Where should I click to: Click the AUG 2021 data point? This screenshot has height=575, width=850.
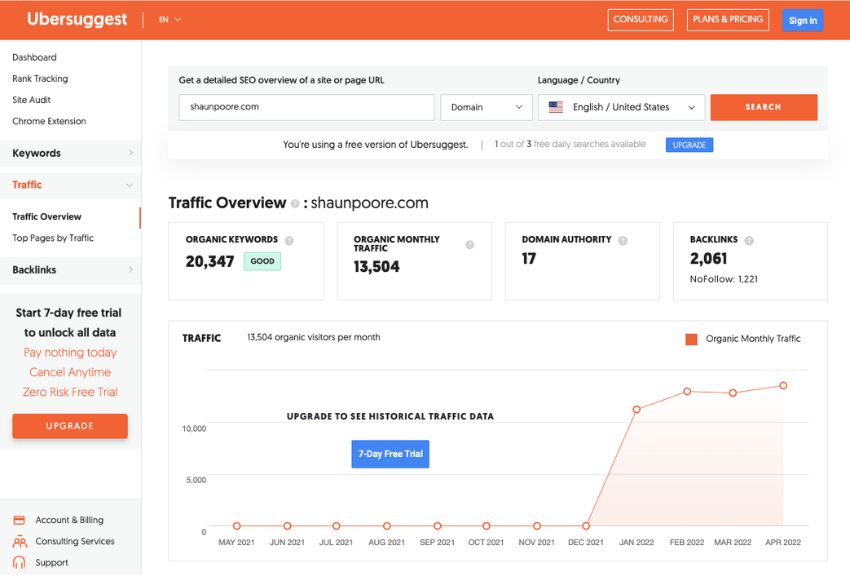click(387, 526)
